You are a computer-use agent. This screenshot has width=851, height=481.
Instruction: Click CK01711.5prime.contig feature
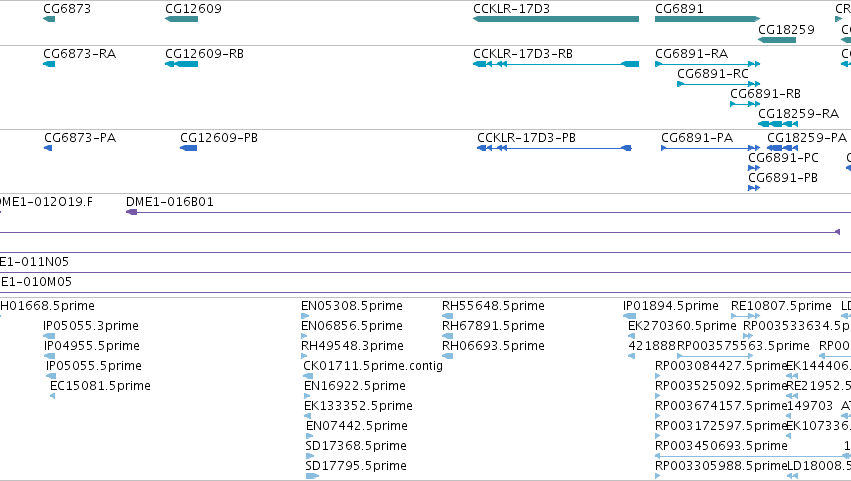pos(308,376)
